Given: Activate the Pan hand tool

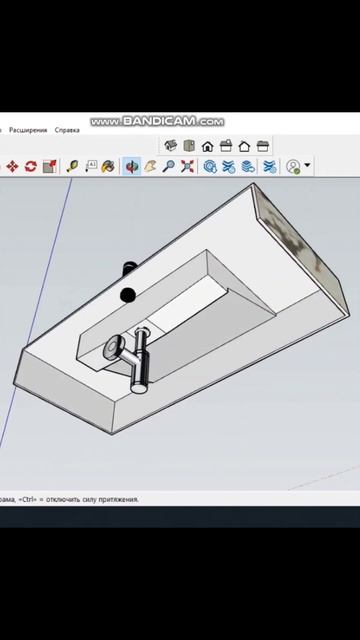Looking at the screenshot, I should (x=150, y=167).
